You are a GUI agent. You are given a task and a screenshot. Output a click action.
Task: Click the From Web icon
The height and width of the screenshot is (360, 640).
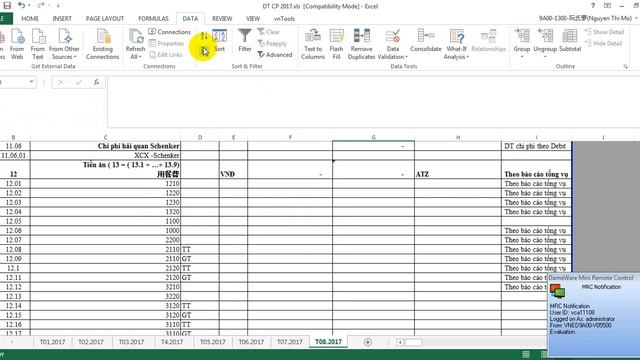click(17, 44)
